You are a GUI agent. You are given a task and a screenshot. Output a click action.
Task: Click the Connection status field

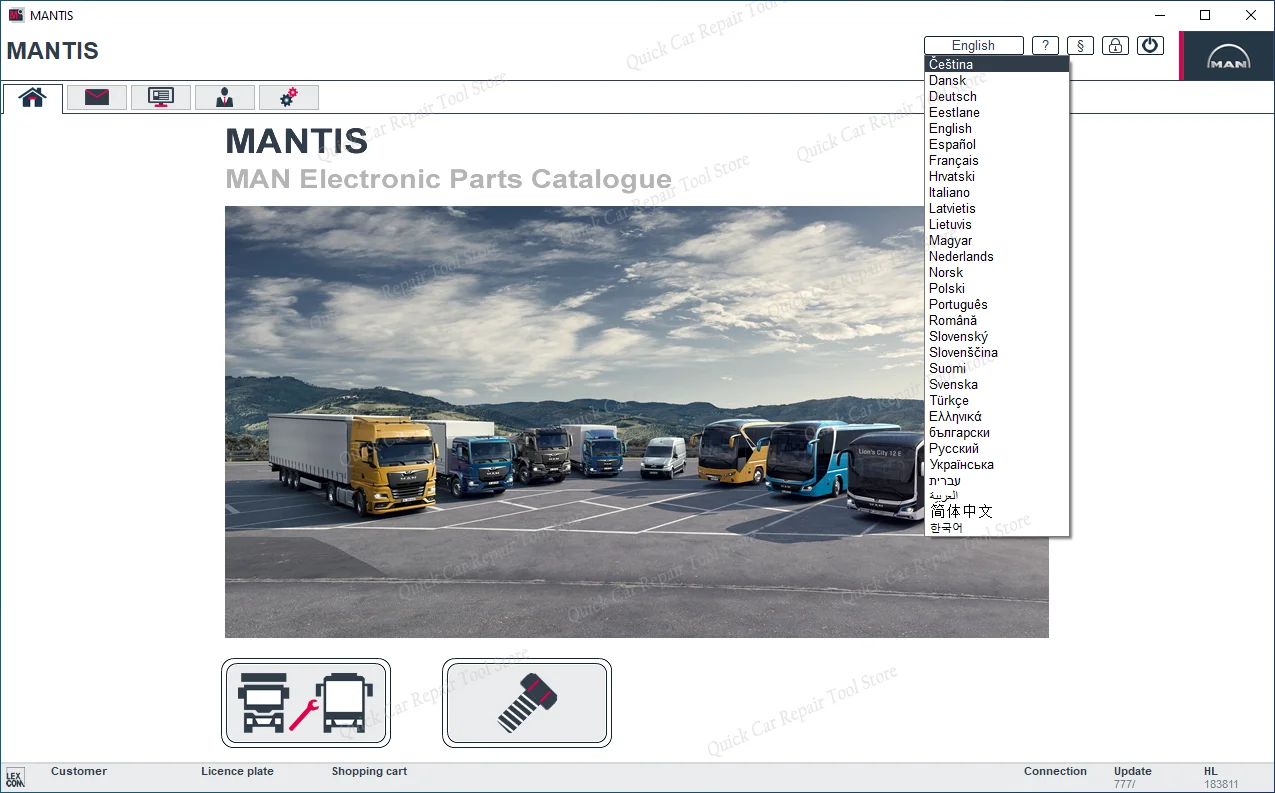1055,771
